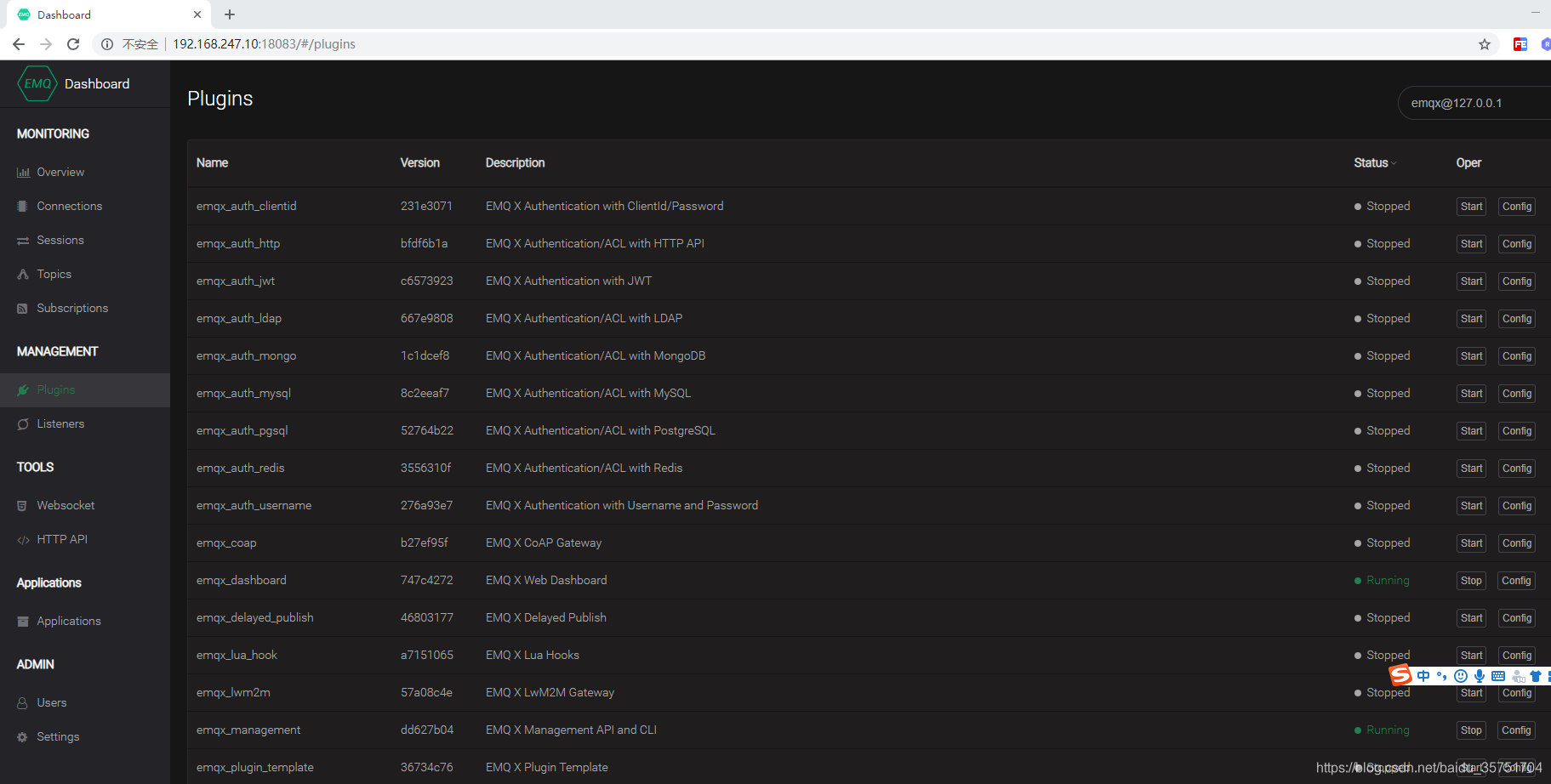The image size is (1551, 784).
Task: Click the emqx_auth_pgsql plugin name
Action: click(242, 431)
